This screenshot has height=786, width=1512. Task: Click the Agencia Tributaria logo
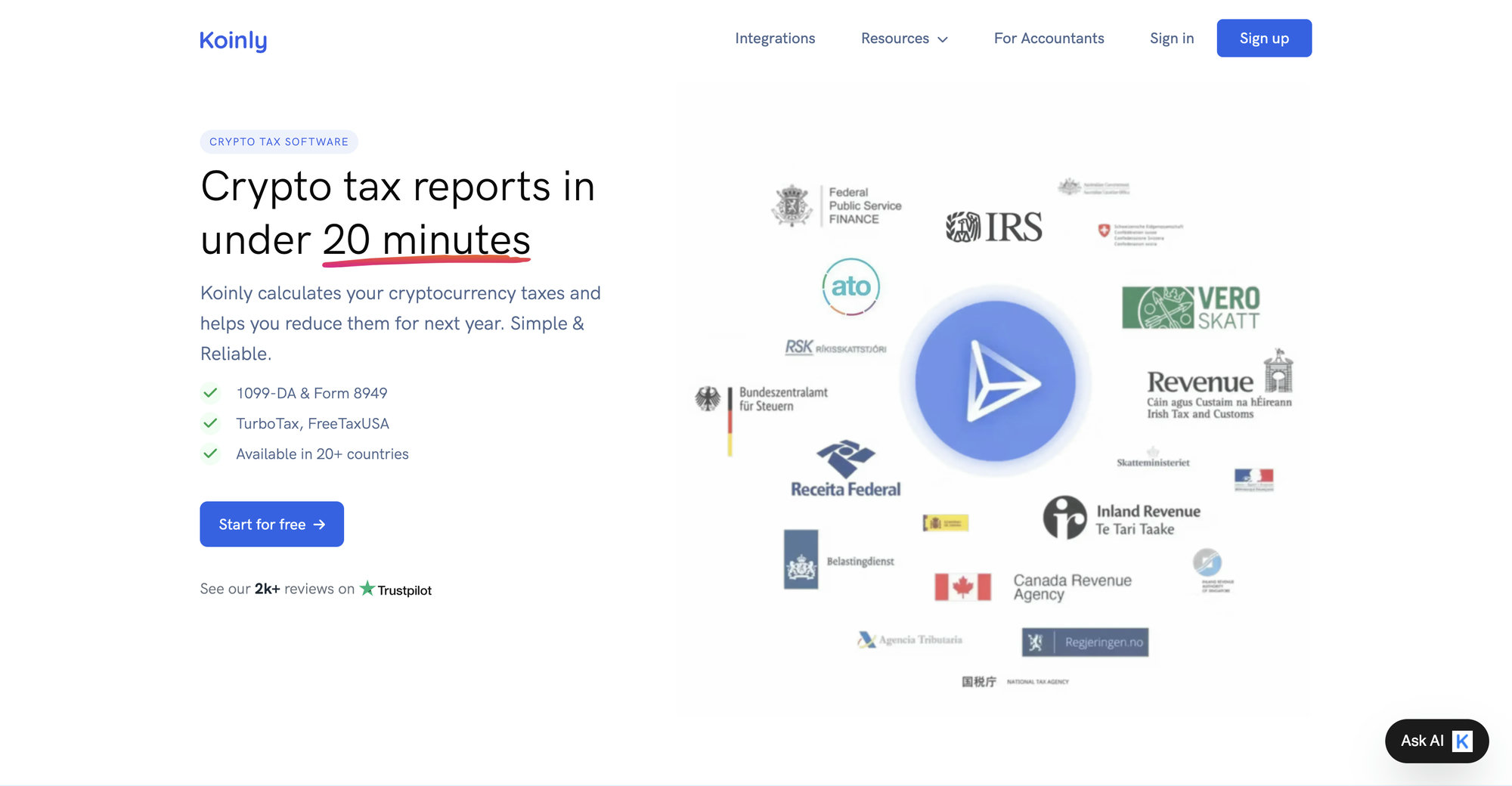(909, 640)
